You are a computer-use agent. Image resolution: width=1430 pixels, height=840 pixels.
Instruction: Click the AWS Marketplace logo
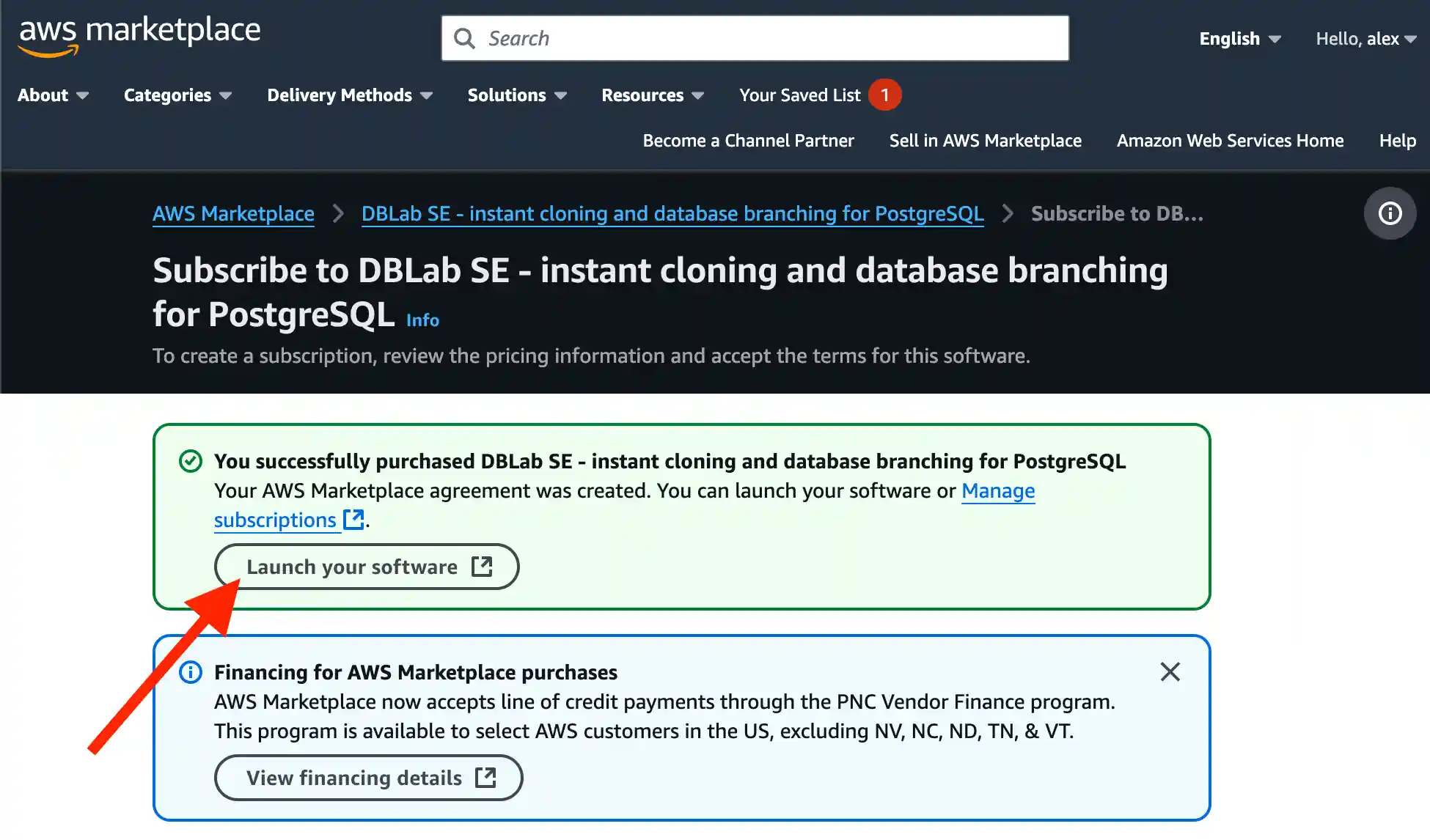coord(139,33)
